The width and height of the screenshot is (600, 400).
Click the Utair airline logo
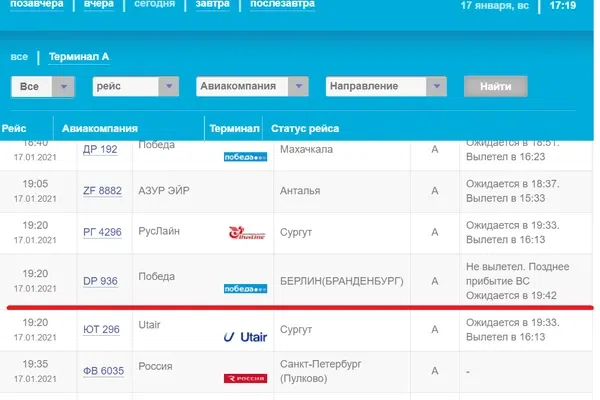coord(245,337)
